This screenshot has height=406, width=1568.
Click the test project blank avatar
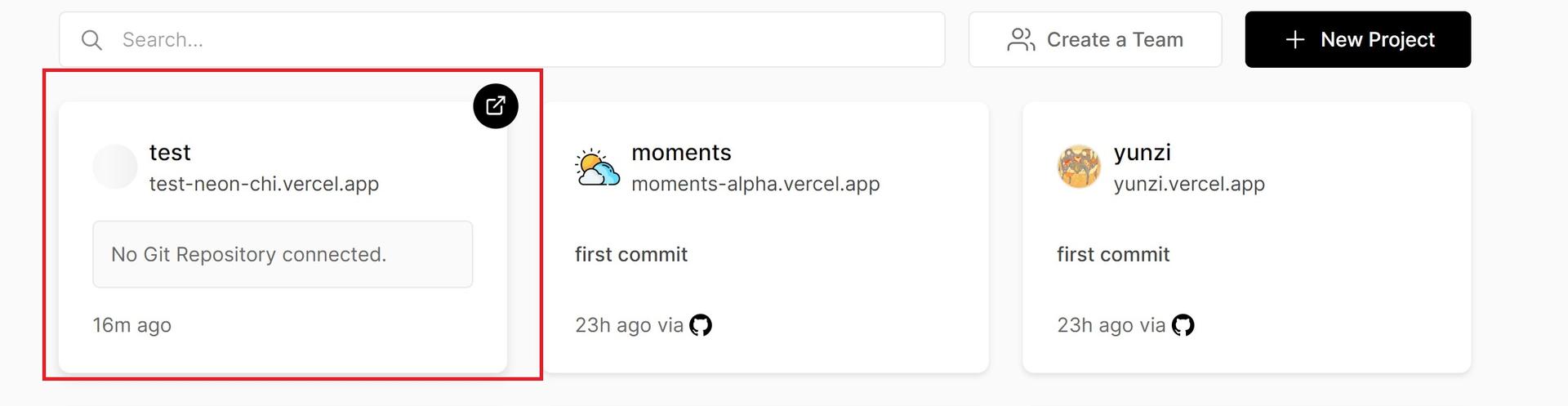(115, 167)
